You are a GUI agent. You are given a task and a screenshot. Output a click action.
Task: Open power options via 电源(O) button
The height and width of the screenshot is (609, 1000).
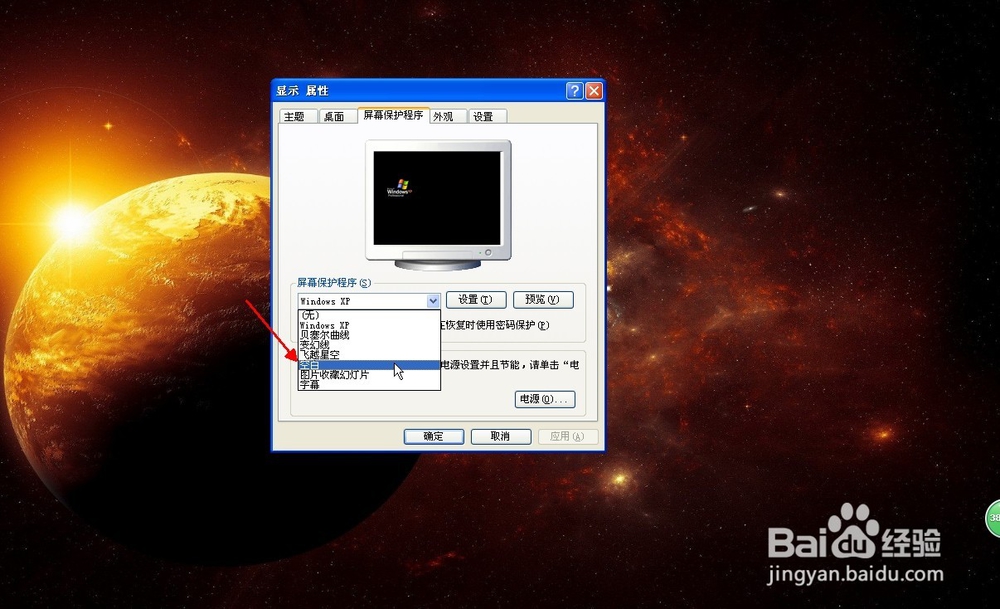click(x=545, y=399)
